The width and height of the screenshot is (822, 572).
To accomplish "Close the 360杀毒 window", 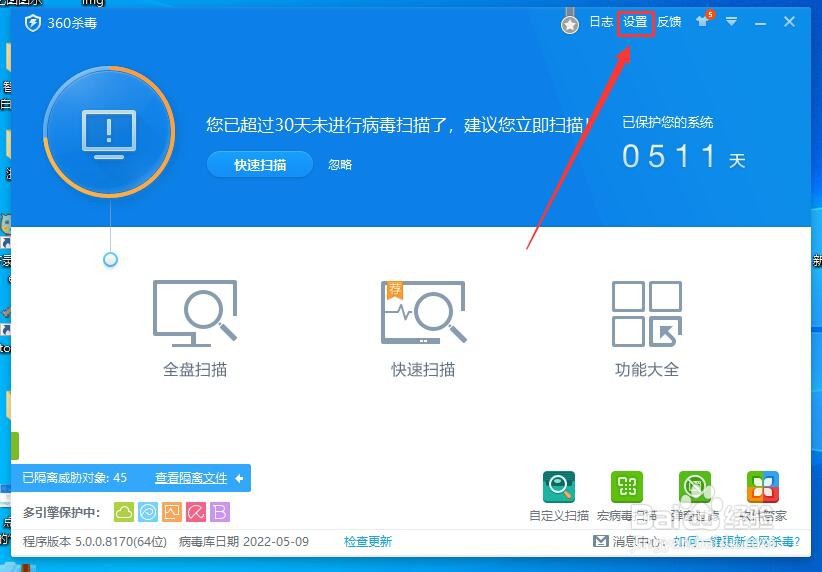I will coord(789,21).
